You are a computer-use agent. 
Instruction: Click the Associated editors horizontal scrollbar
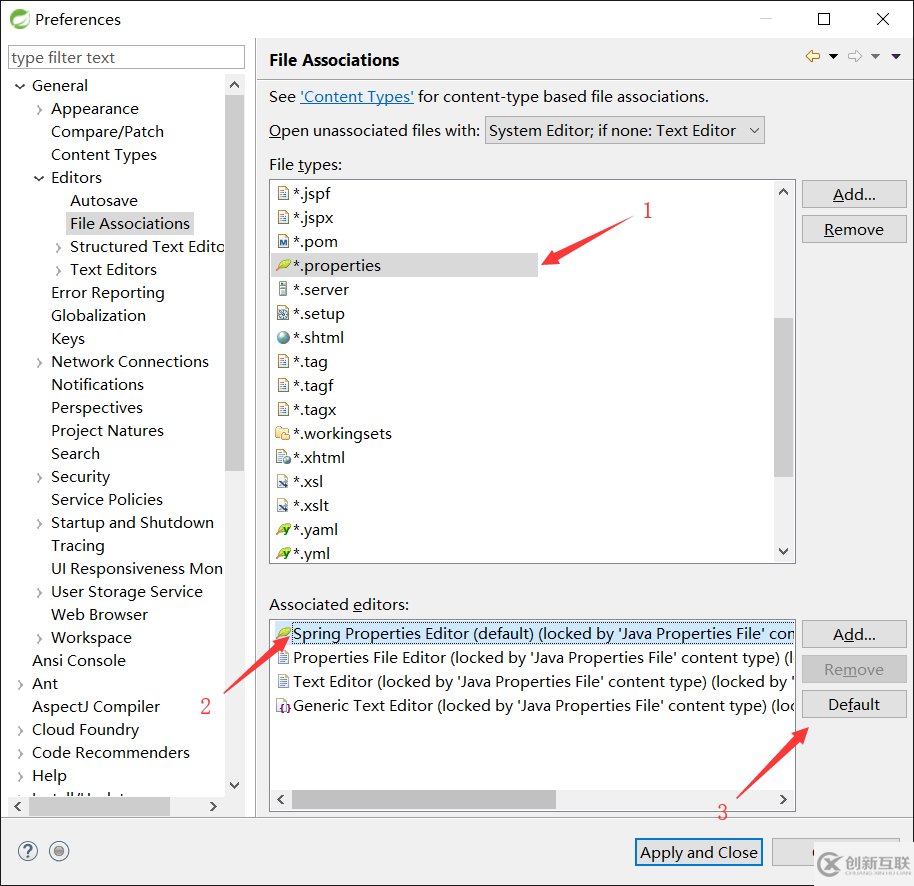(x=424, y=799)
